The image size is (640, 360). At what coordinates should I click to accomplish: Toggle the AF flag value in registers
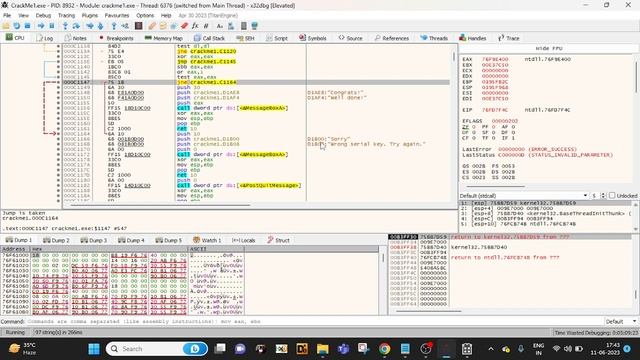pyautogui.click(x=513, y=127)
